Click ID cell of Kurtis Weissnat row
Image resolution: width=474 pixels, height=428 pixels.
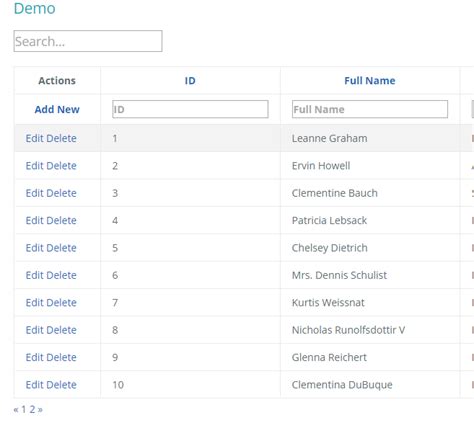coord(190,303)
